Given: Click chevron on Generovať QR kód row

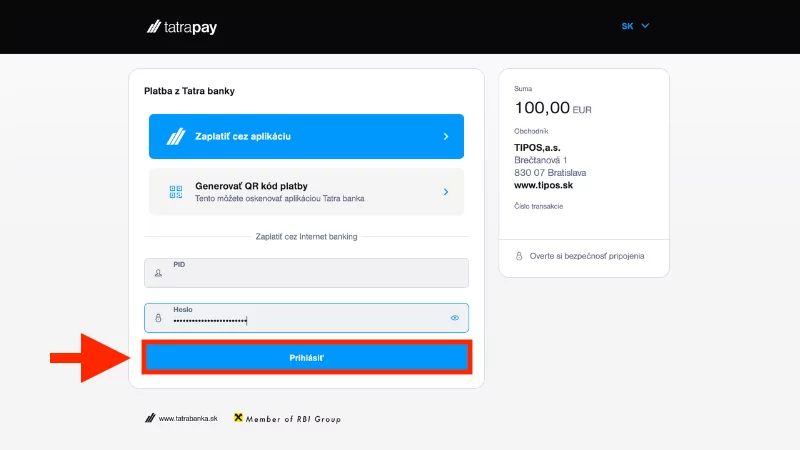Looking at the screenshot, I should [x=446, y=192].
